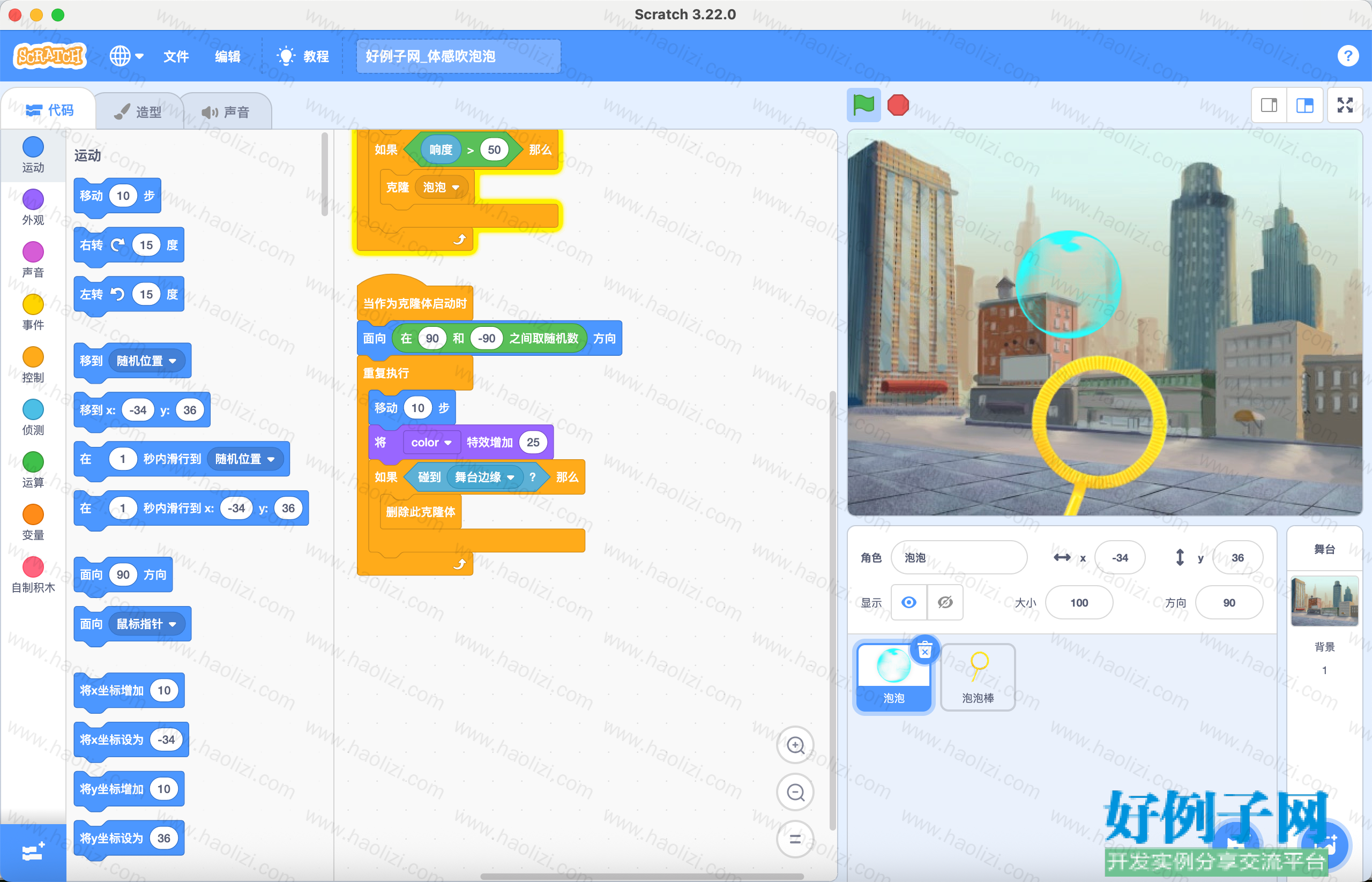Zoom out the code workspace
This screenshot has width=1372, height=882.
coord(795,793)
